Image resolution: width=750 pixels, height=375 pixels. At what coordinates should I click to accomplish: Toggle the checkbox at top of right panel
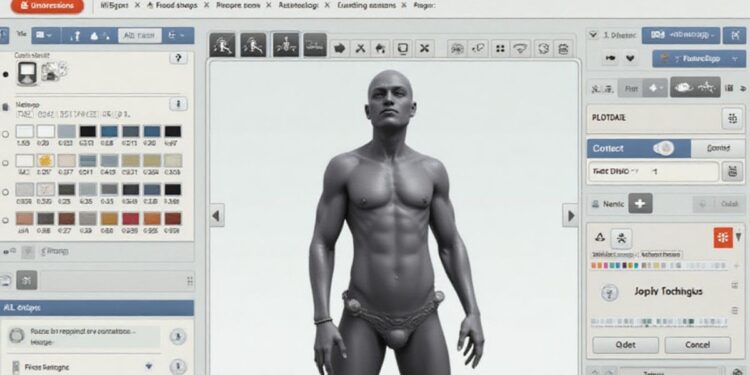click(x=594, y=35)
